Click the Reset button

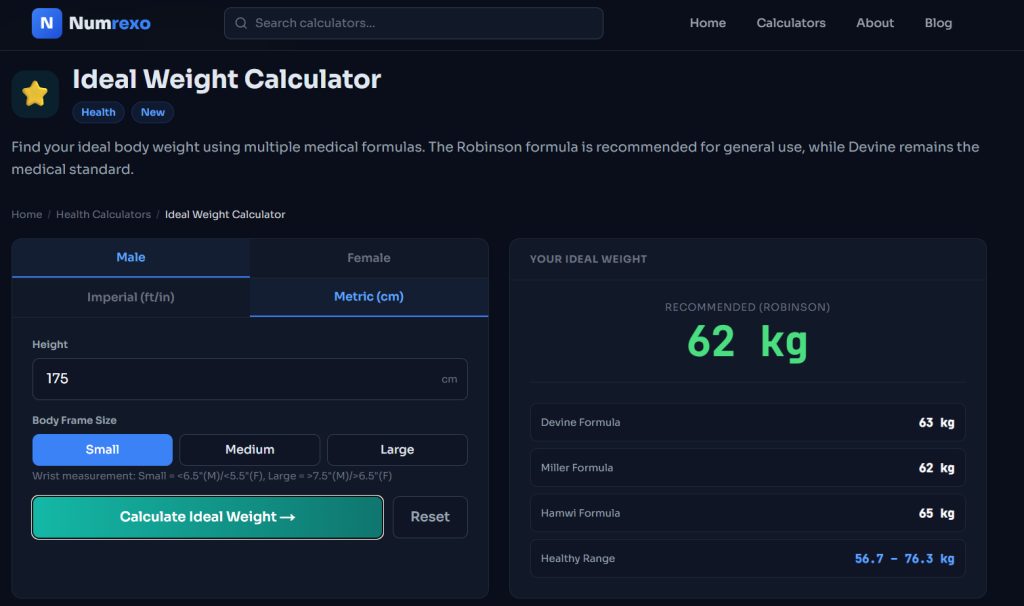coord(430,517)
